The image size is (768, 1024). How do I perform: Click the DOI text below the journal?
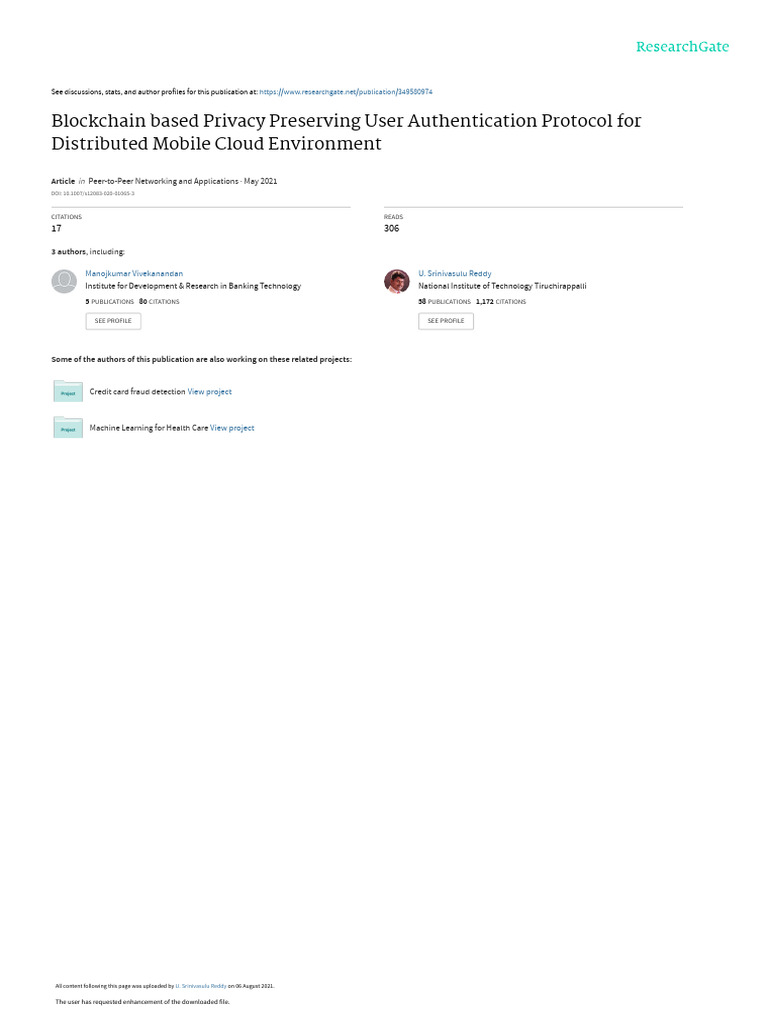point(93,193)
